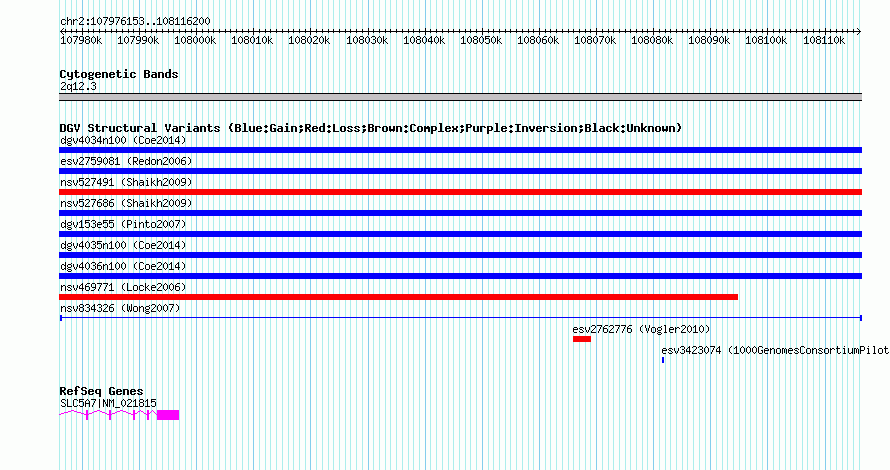Select label dgv153e55 (Pinto2007)
The width and height of the screenshot is (890, 470).
[x=123, y=224]
